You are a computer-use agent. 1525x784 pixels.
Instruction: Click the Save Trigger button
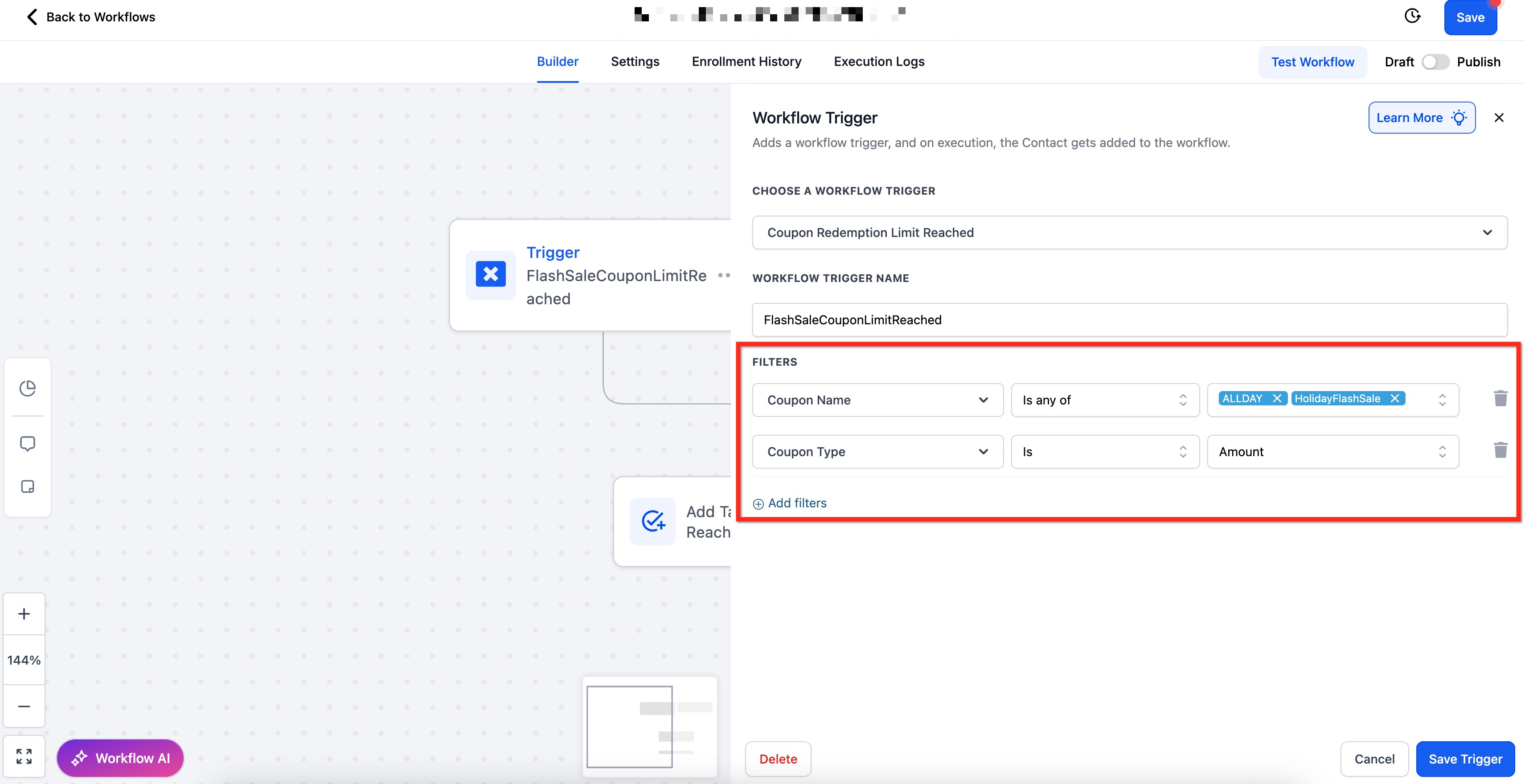tap(1465, 759)
